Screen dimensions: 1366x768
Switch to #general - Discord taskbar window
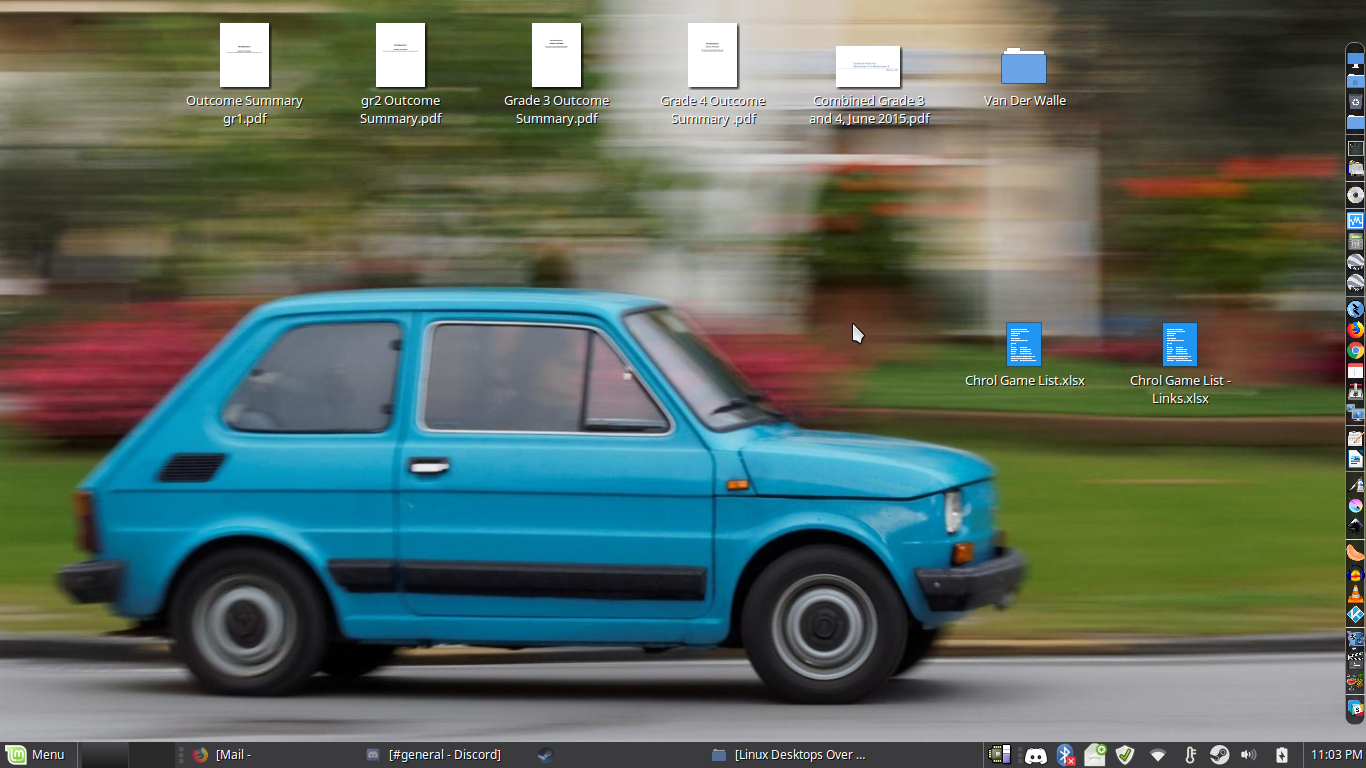pyautogui.click(x=445, y=755)
